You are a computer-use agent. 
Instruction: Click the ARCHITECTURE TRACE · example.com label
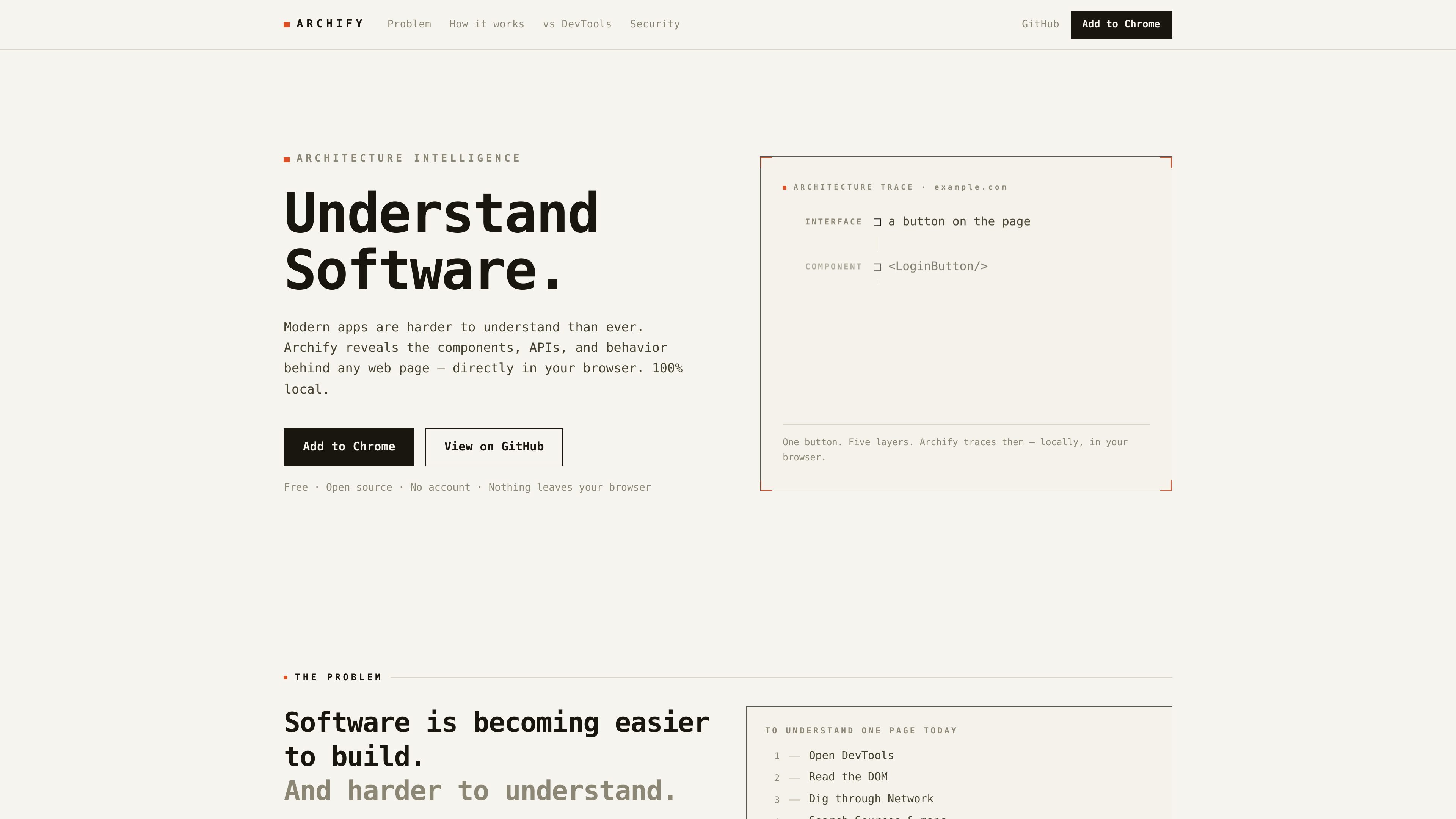click(x=895, y=187)
